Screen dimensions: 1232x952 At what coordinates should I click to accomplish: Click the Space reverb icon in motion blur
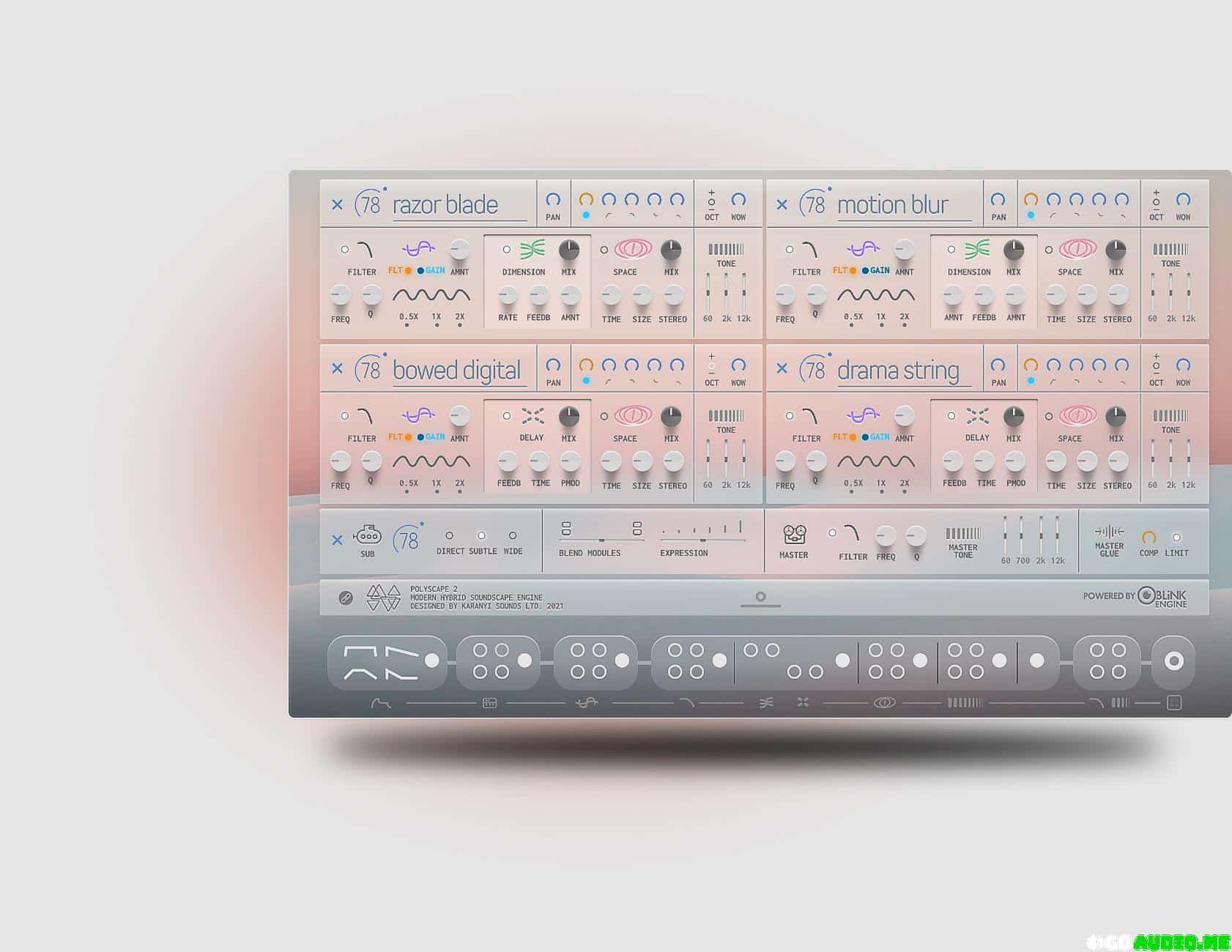tap(1077, 250)
